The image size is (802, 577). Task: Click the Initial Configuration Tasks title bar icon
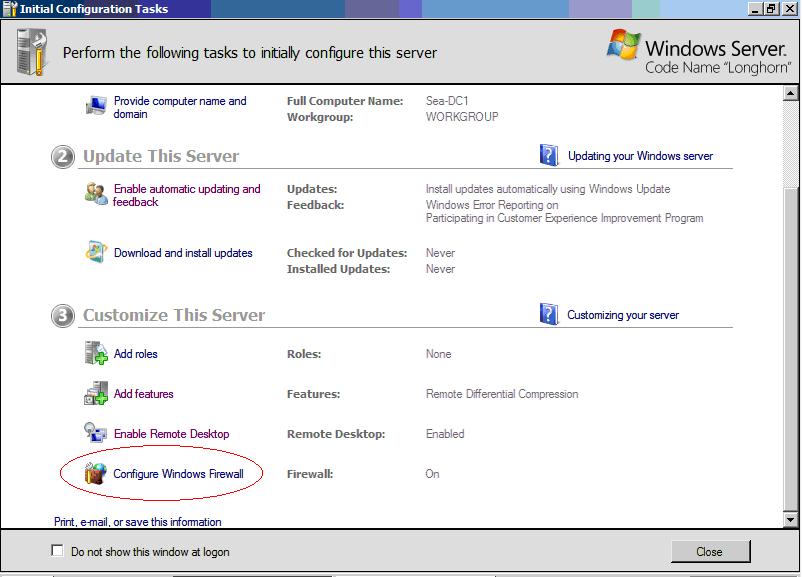click(x=10, y=9)
